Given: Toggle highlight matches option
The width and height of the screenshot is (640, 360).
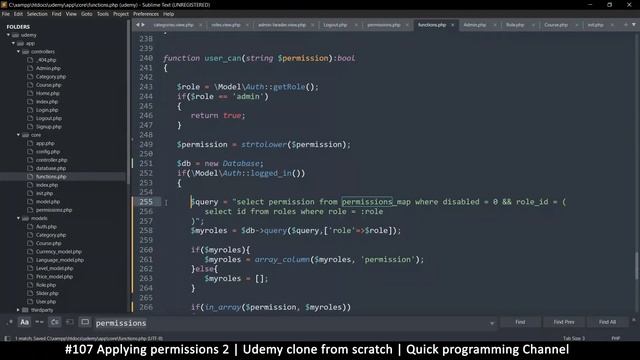Looking at the screenshot, I should click(85, 322).
